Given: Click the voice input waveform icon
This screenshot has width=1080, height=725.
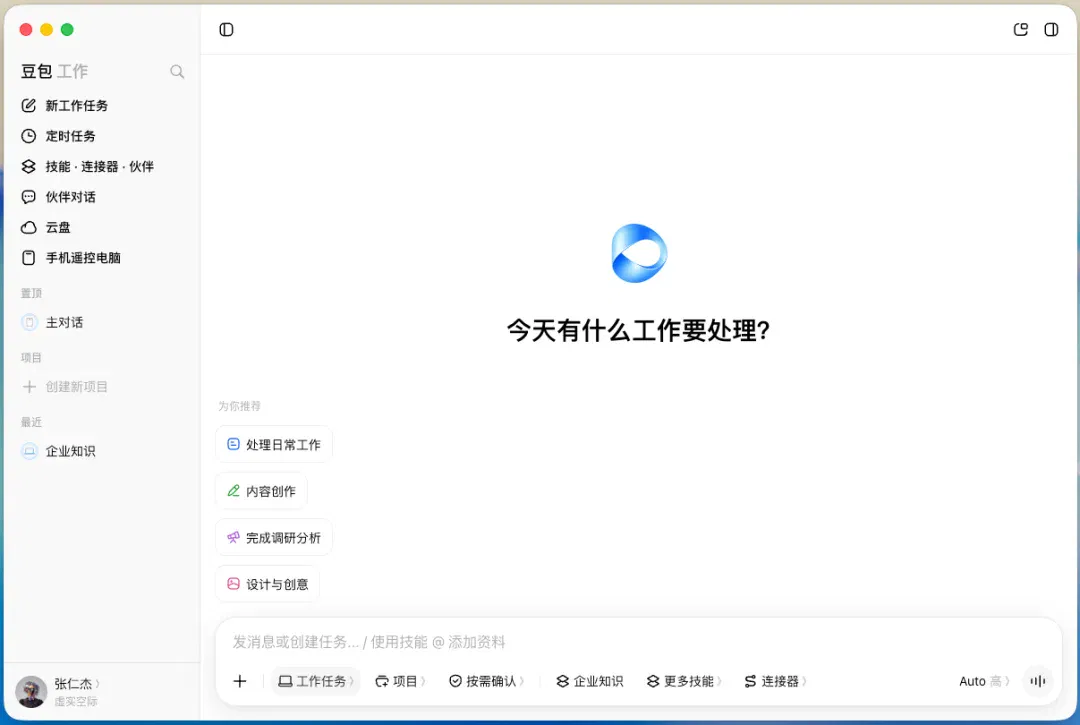Looking at the screenshot, I should coord(1037,681).
